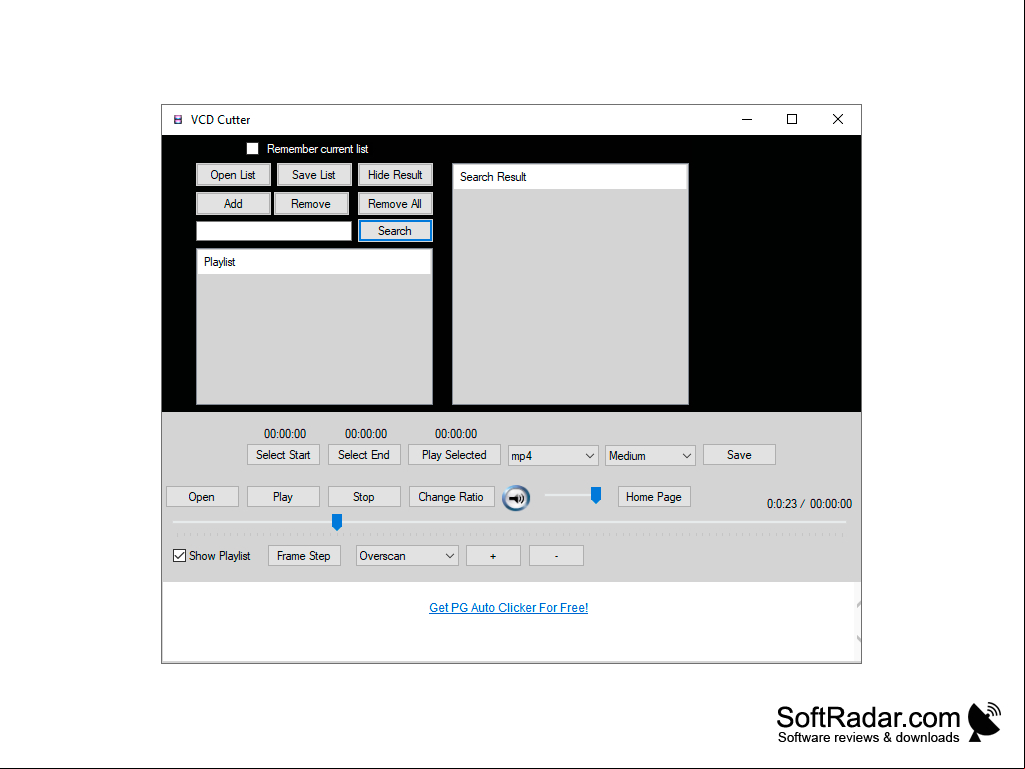Click Remove button beside Add
This screenshot has width=1025, height=769.
coord(311,203)
